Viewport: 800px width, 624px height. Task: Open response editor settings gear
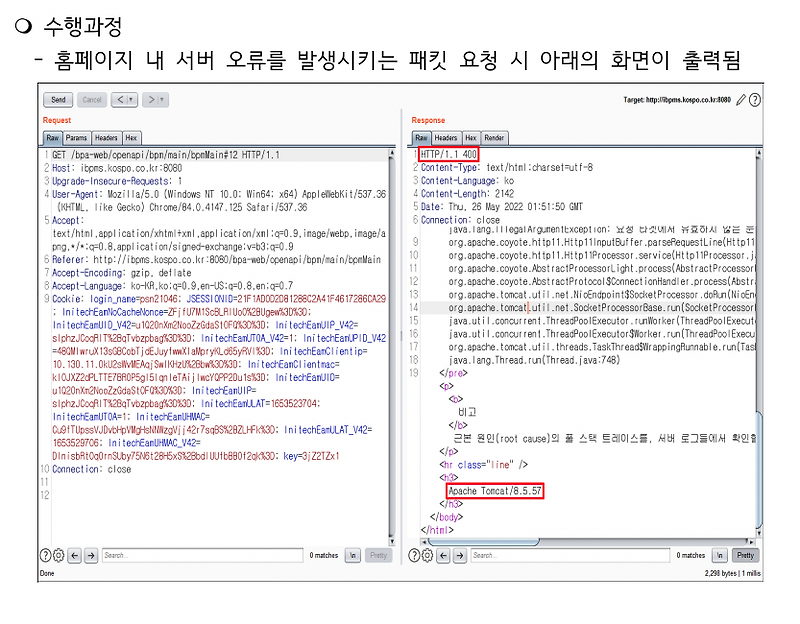427,556
